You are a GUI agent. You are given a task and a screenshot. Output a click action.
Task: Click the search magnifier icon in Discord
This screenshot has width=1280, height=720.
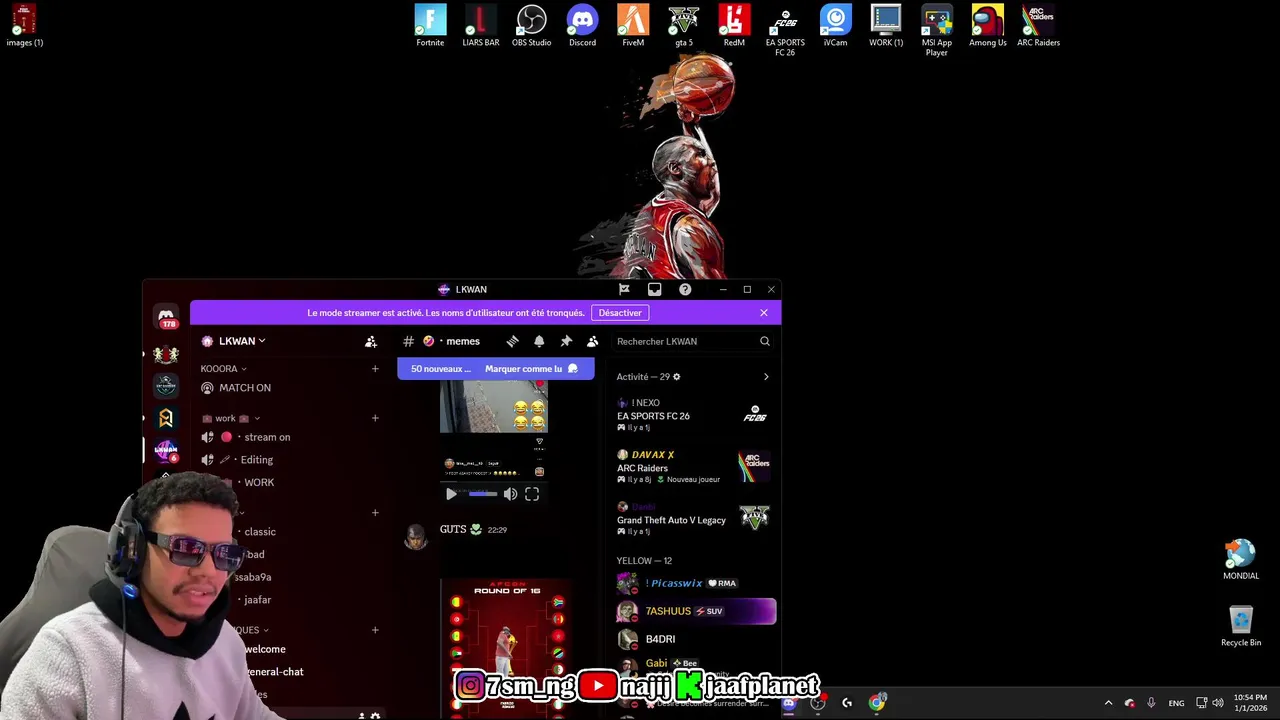(765, 341)
